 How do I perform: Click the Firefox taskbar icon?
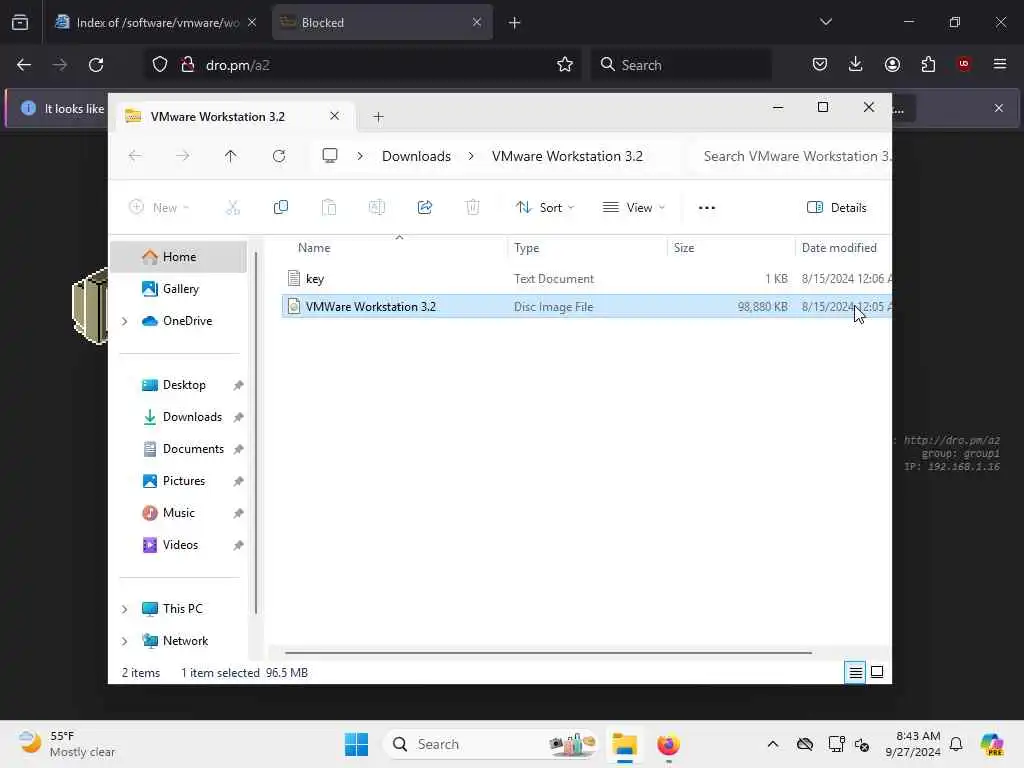click(x=668, y=744)
